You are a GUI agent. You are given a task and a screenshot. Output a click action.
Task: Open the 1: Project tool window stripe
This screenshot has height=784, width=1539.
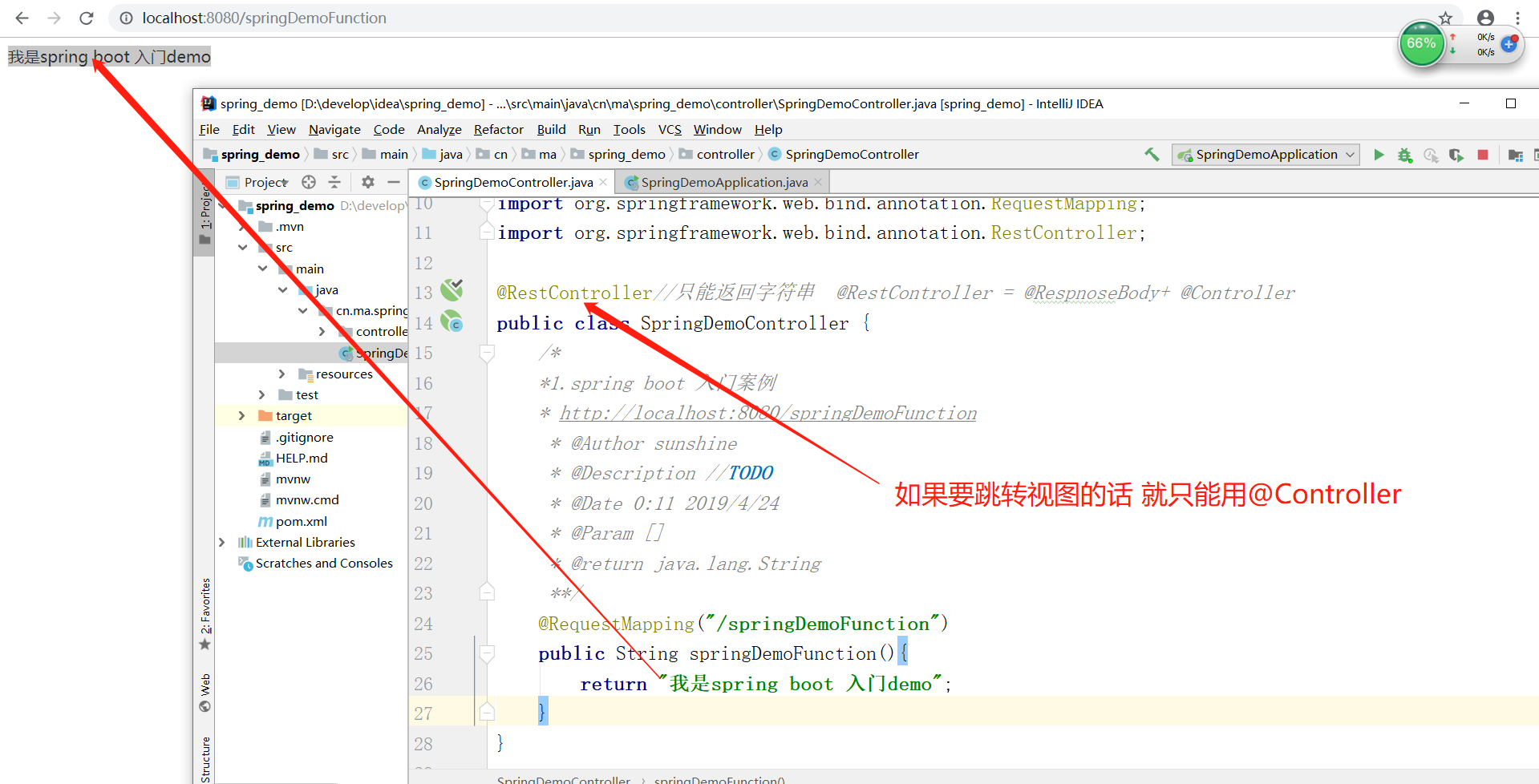205,213
